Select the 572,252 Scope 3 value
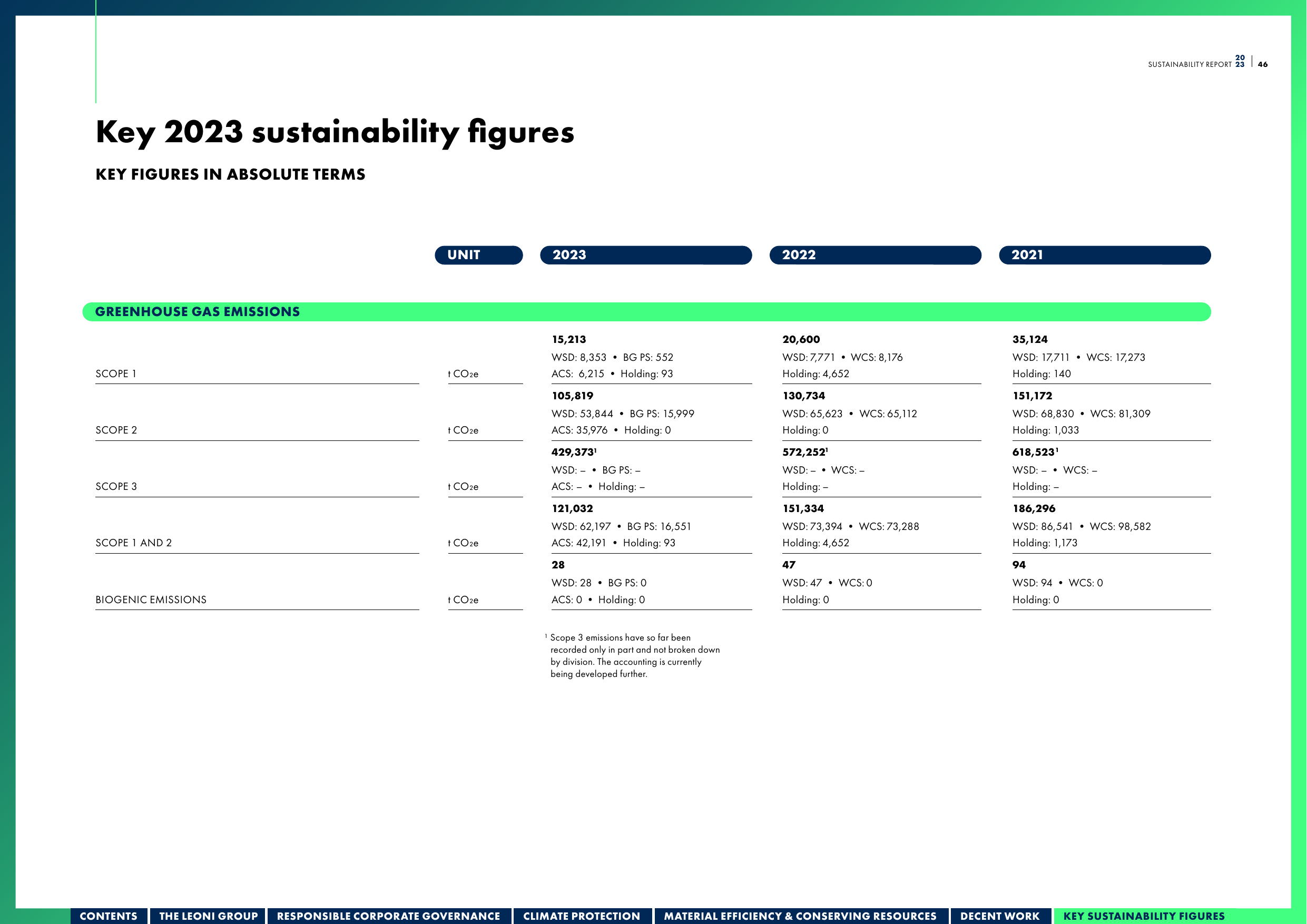Viewport: 1307px width, 924px height. pos(804,452)
